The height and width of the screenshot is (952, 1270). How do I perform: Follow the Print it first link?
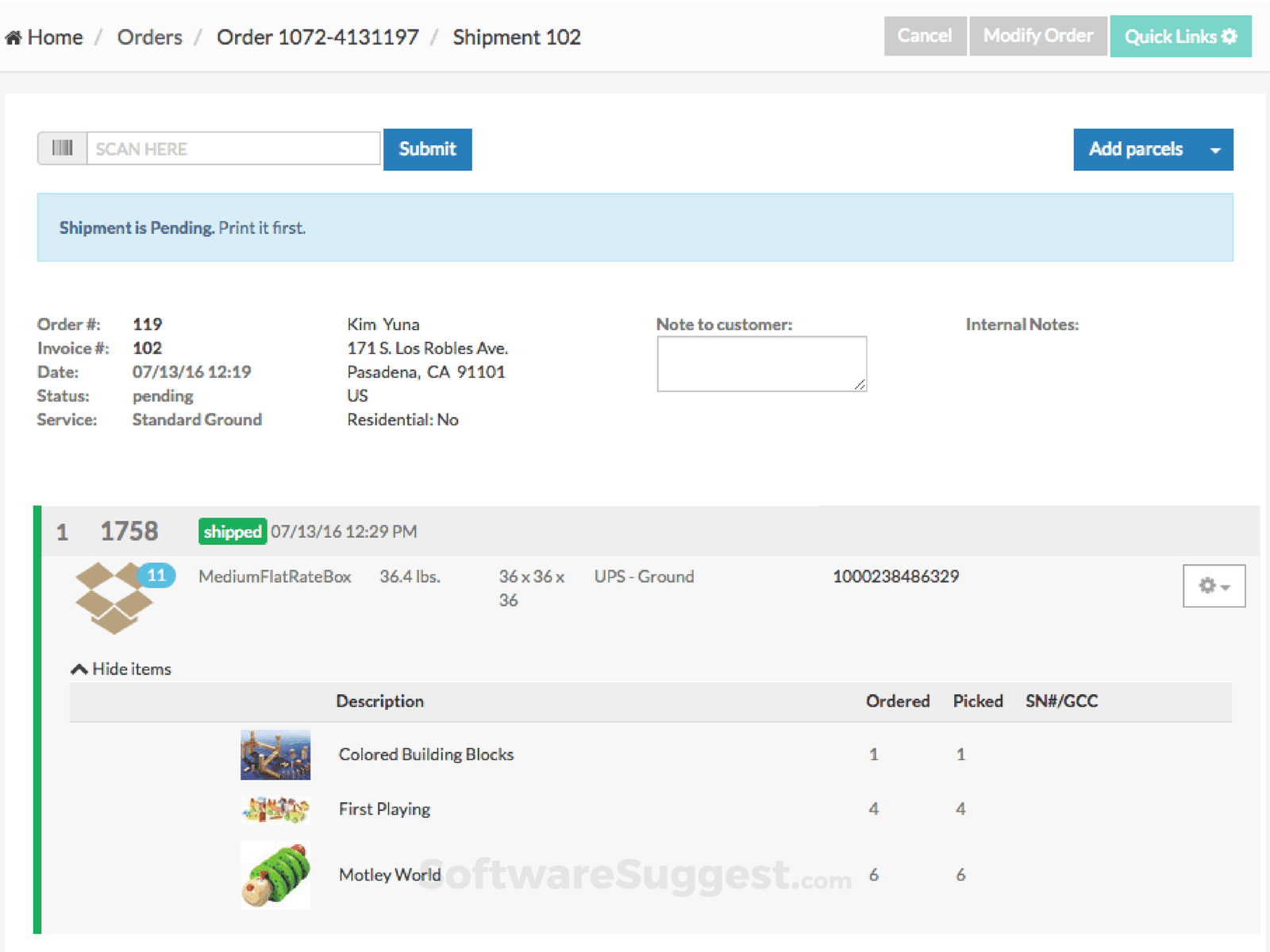[263, 228]
